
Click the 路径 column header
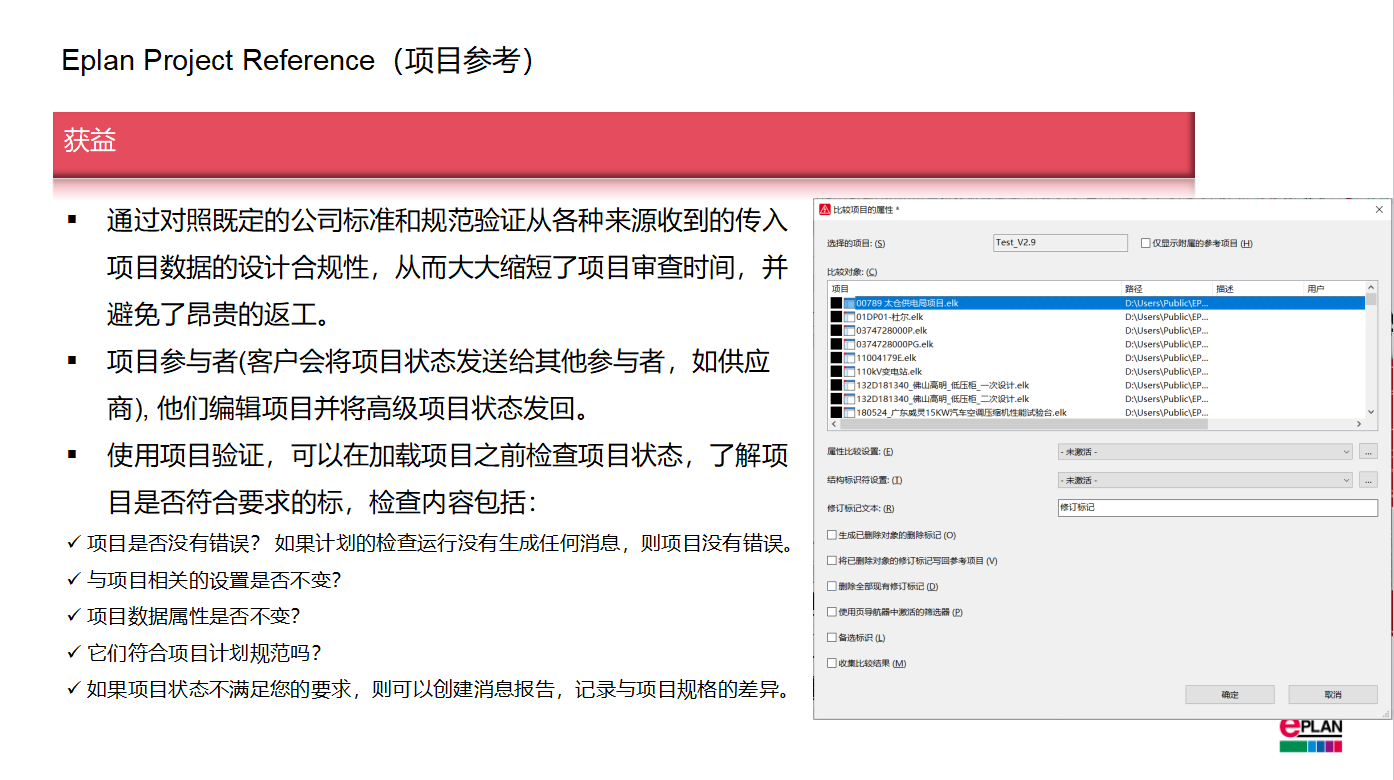click(1167, 289)
